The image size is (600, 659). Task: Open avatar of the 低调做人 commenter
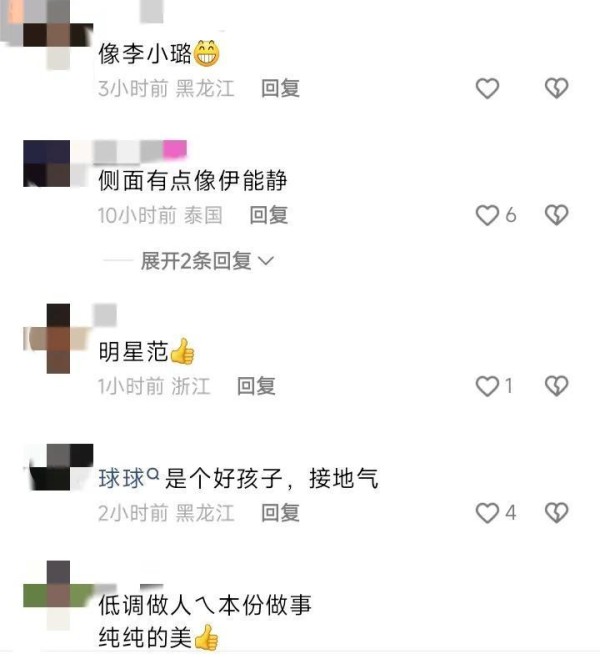[x=58, y=595]
